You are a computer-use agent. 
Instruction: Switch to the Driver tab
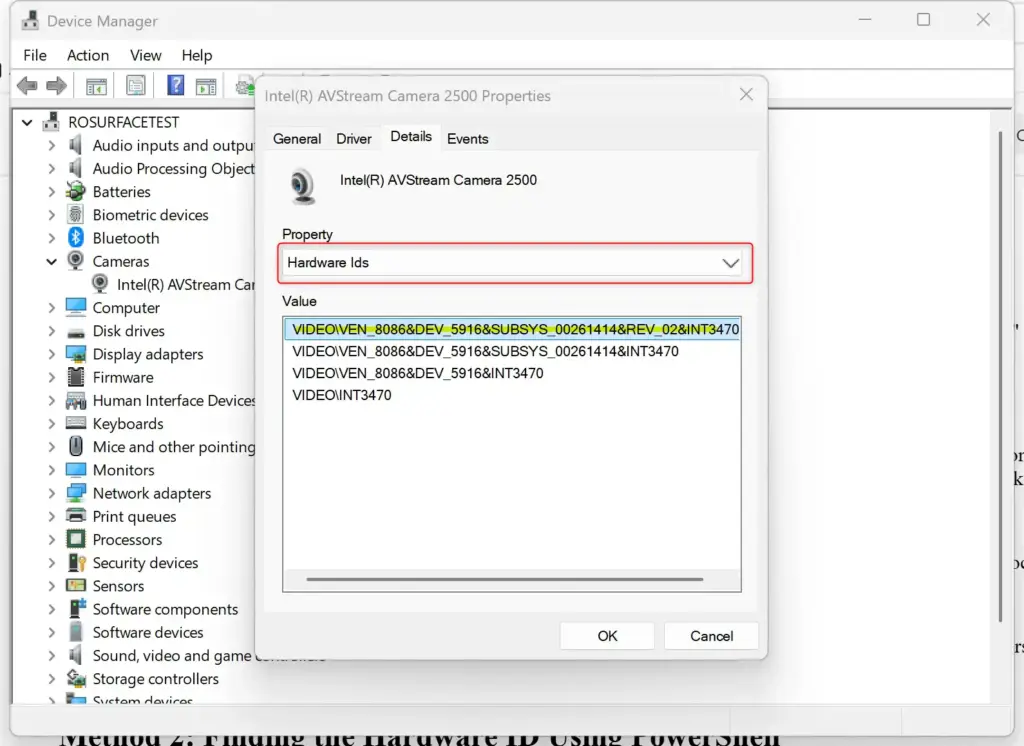tap(353, 138)
